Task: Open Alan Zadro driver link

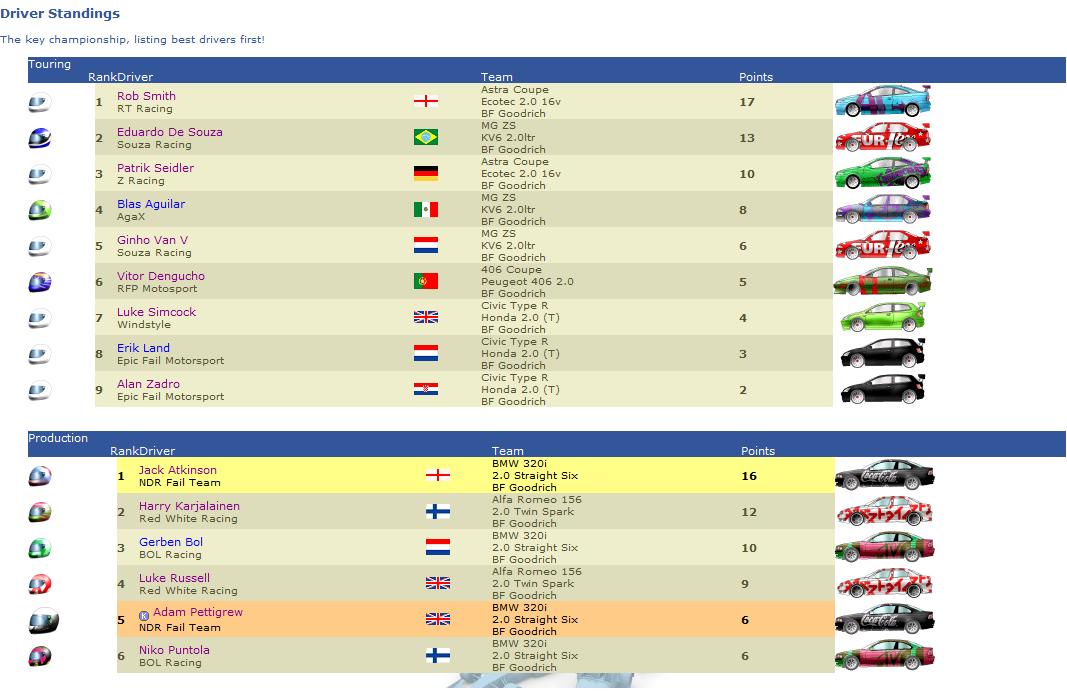Action: (x=148, y=384)
